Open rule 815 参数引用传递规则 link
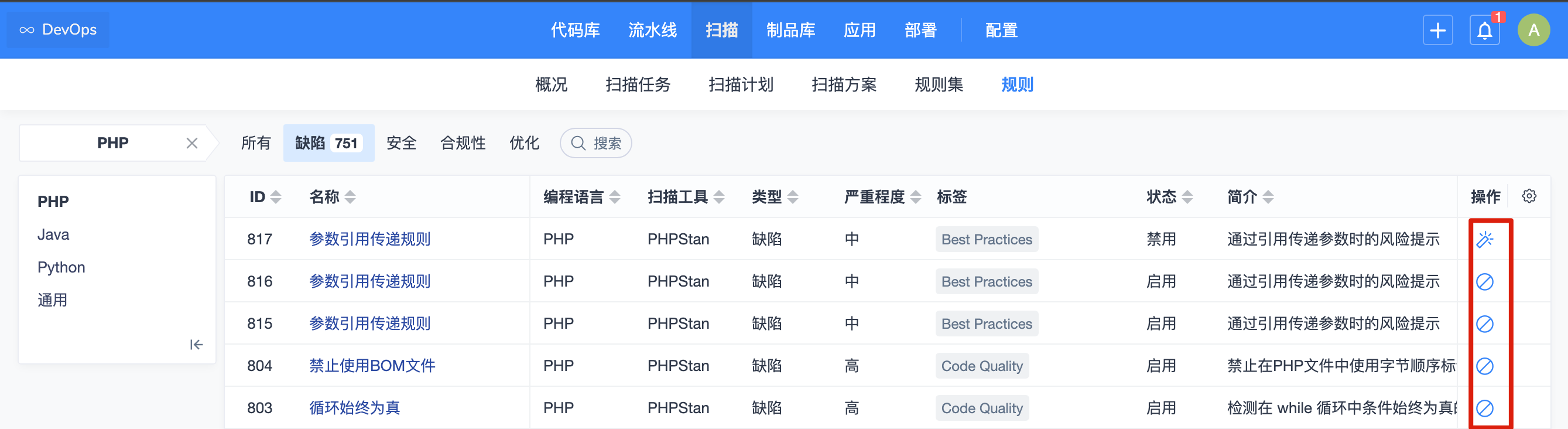 tap(369, 323)
